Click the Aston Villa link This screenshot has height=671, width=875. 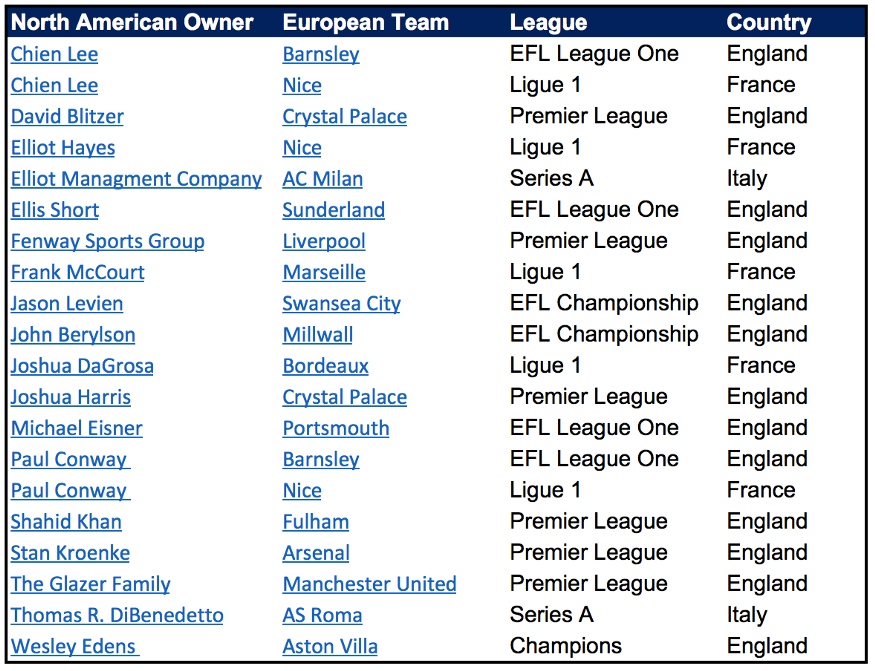[330, 646]
